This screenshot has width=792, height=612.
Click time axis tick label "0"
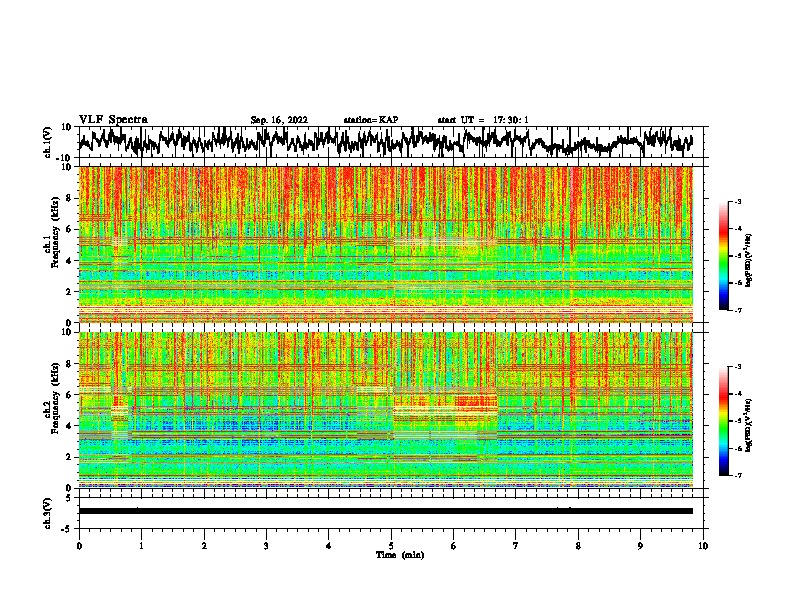[79, 546]
